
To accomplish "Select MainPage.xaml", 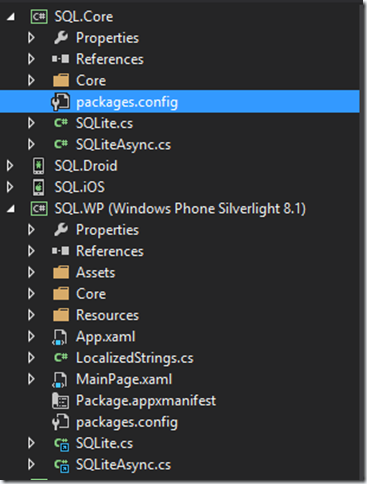I will point(124,379).
